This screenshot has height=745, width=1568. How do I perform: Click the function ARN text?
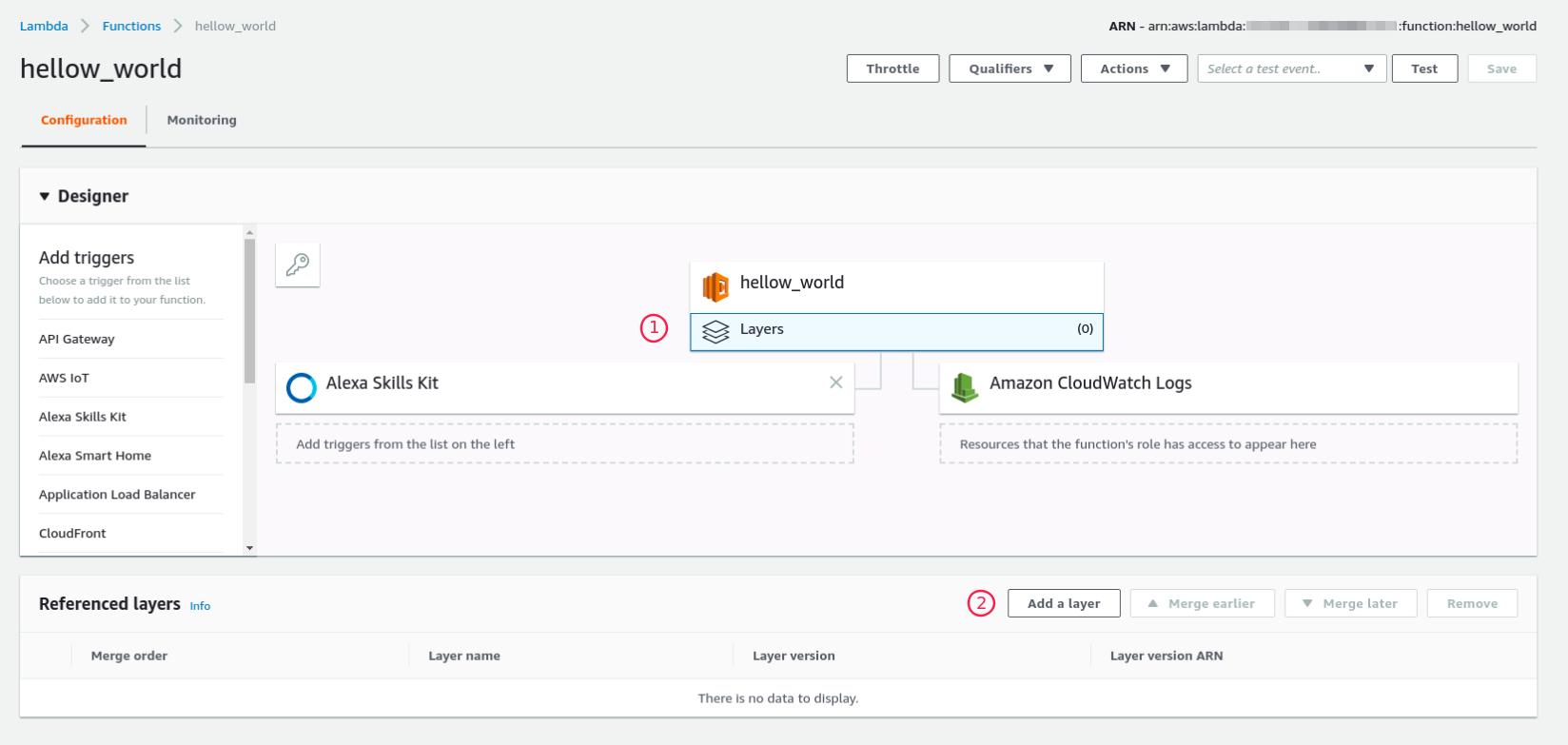click(x=1323, y=26)
